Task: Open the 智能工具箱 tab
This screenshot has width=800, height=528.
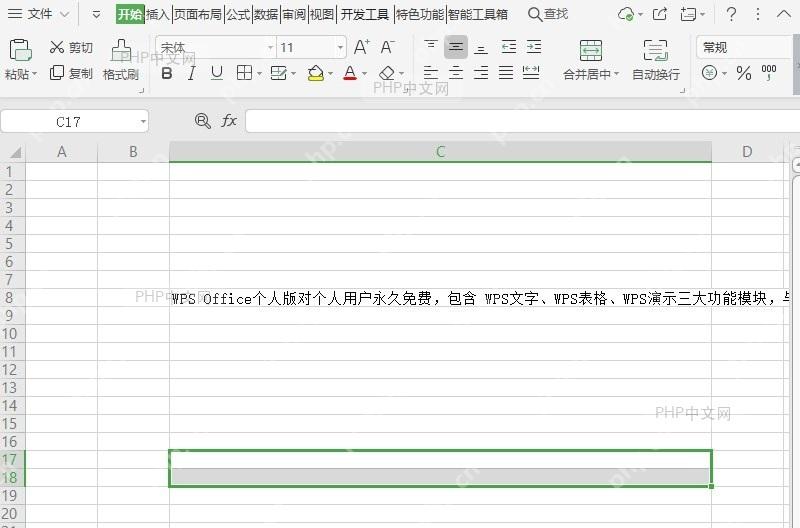Action: click(x=478, y=14)
